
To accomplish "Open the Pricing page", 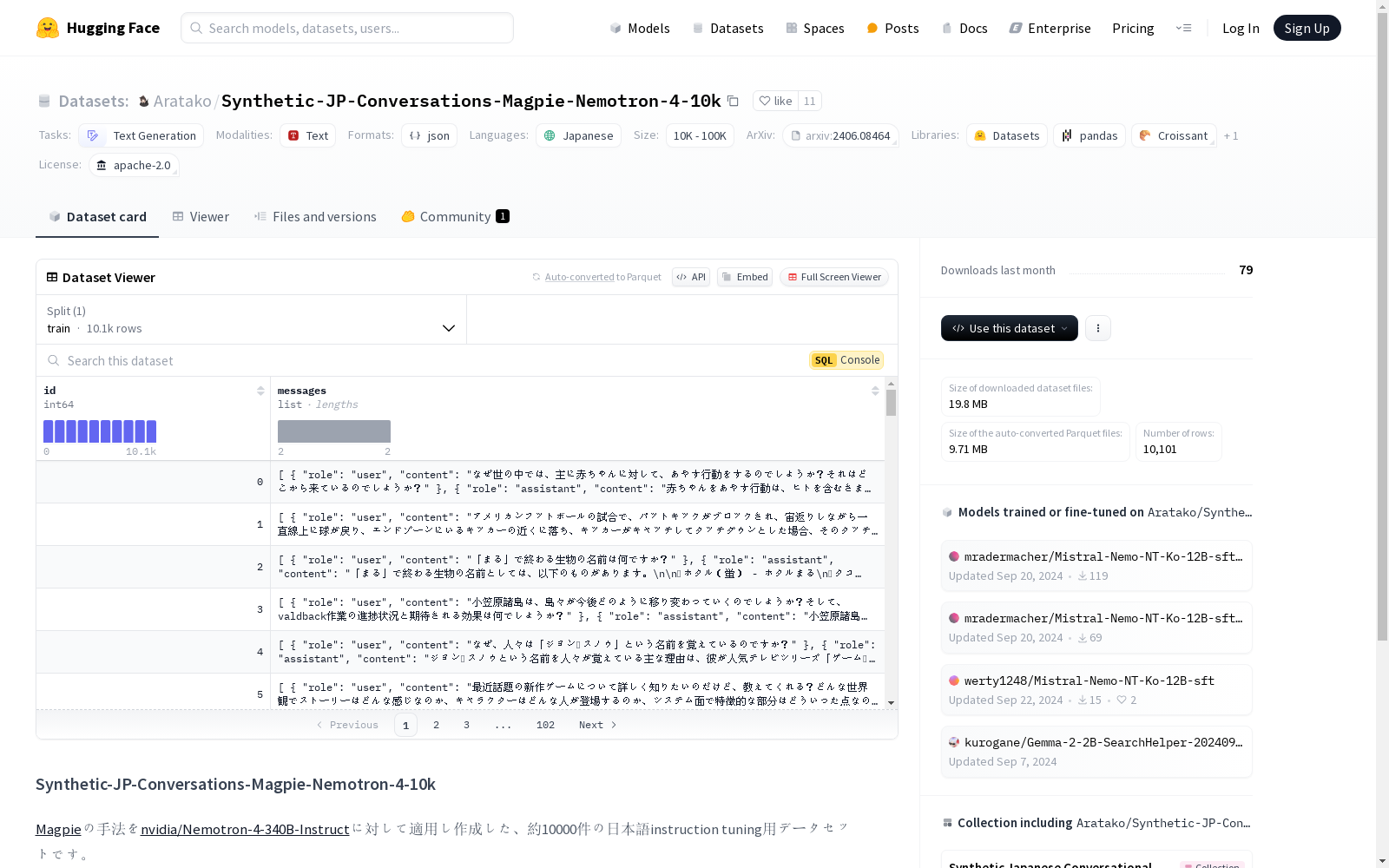I will pyautogui.click(x=1133, y=28).
